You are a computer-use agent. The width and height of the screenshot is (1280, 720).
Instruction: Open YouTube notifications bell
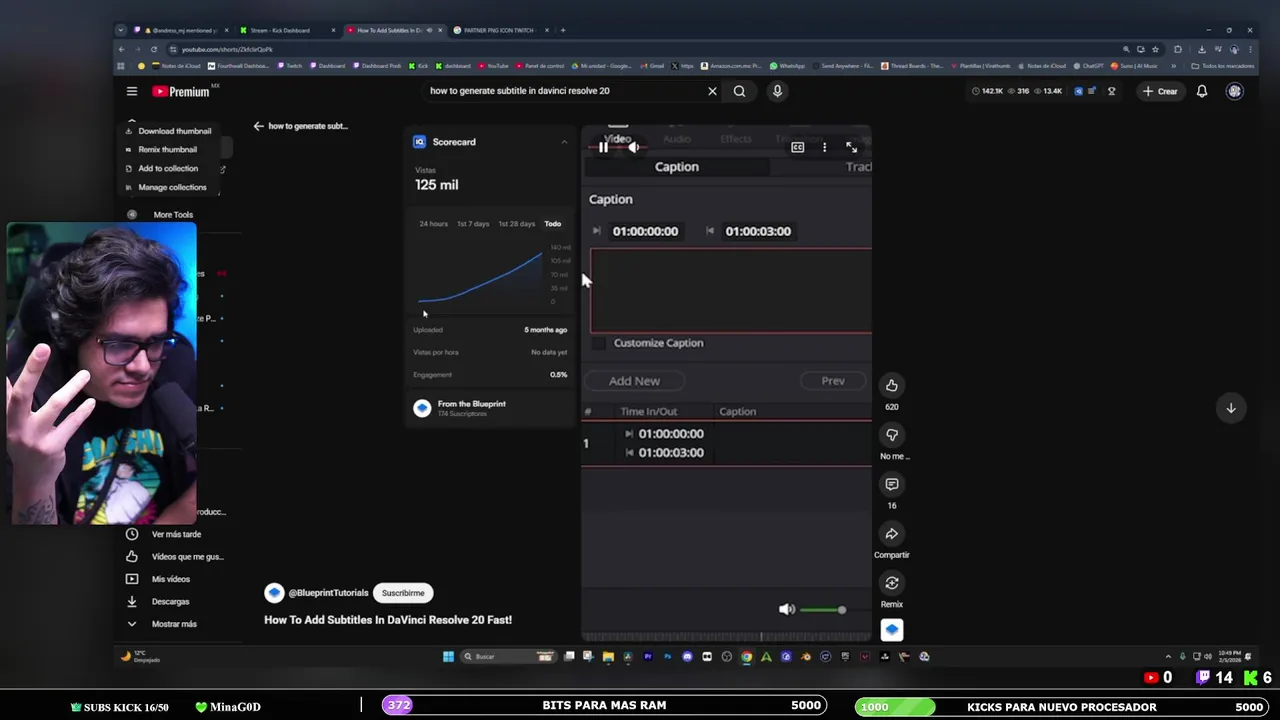pyautogui.click(x=1202, y=91)
